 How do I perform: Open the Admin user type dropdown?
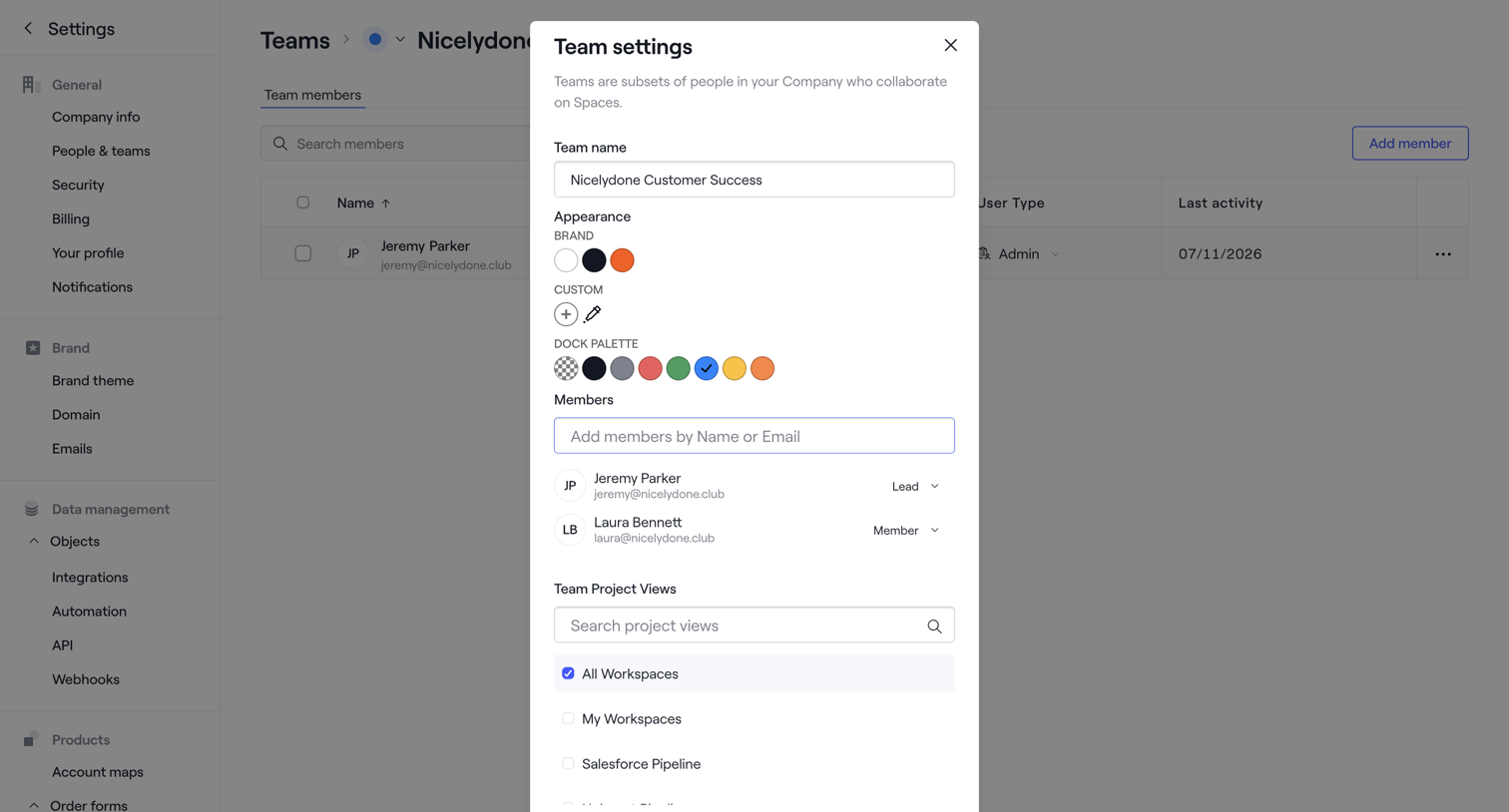point(1055,254)
